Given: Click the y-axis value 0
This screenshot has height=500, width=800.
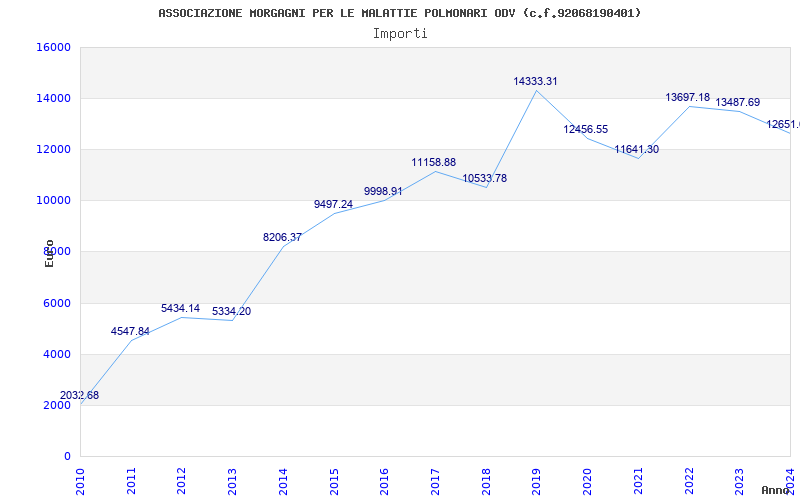Looking at the screenshot, I should pyautogui.click(x=67, y=457).
